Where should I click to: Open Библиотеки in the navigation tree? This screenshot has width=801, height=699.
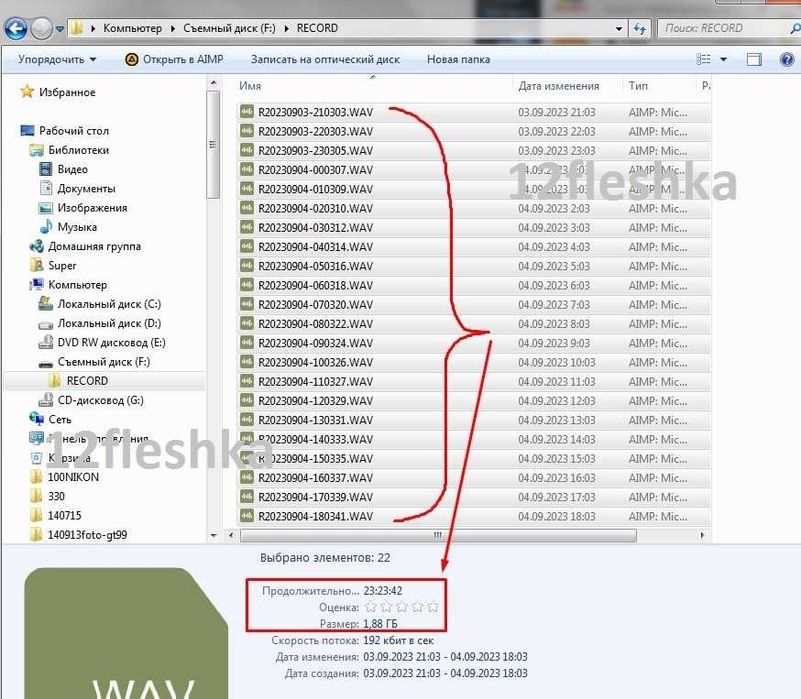pos(69,150)
